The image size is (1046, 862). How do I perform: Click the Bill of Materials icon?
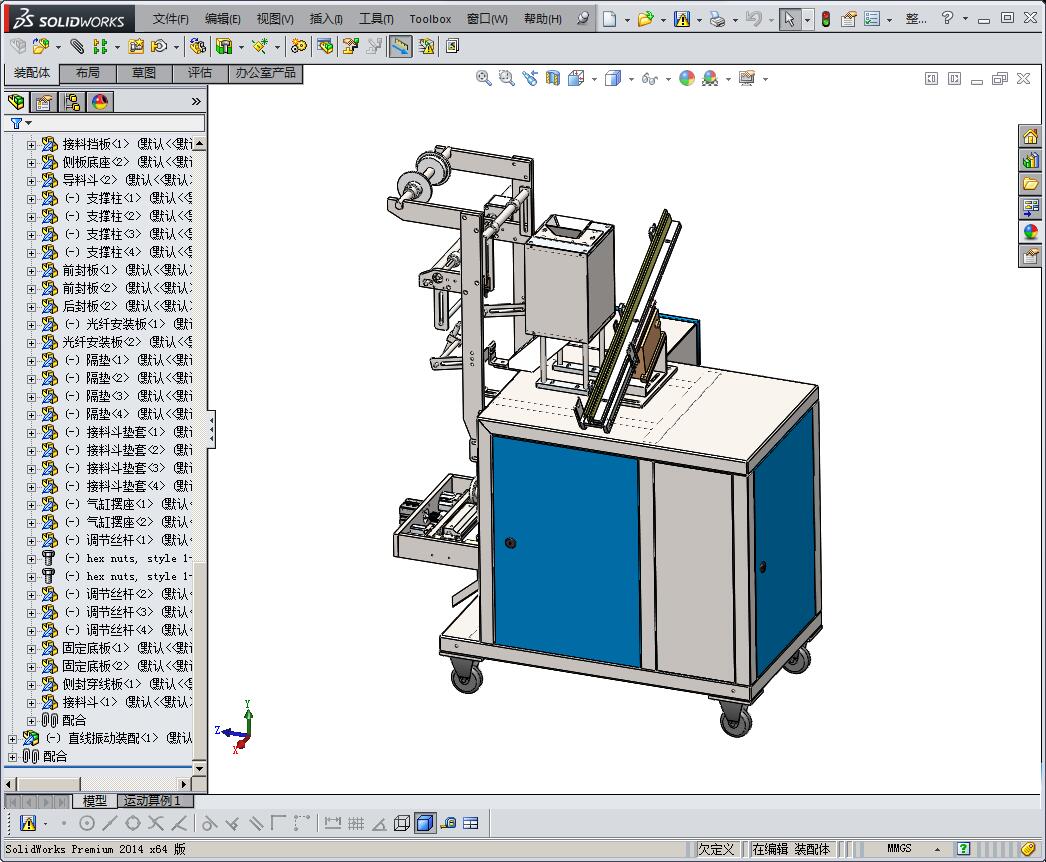pos(326,46)
